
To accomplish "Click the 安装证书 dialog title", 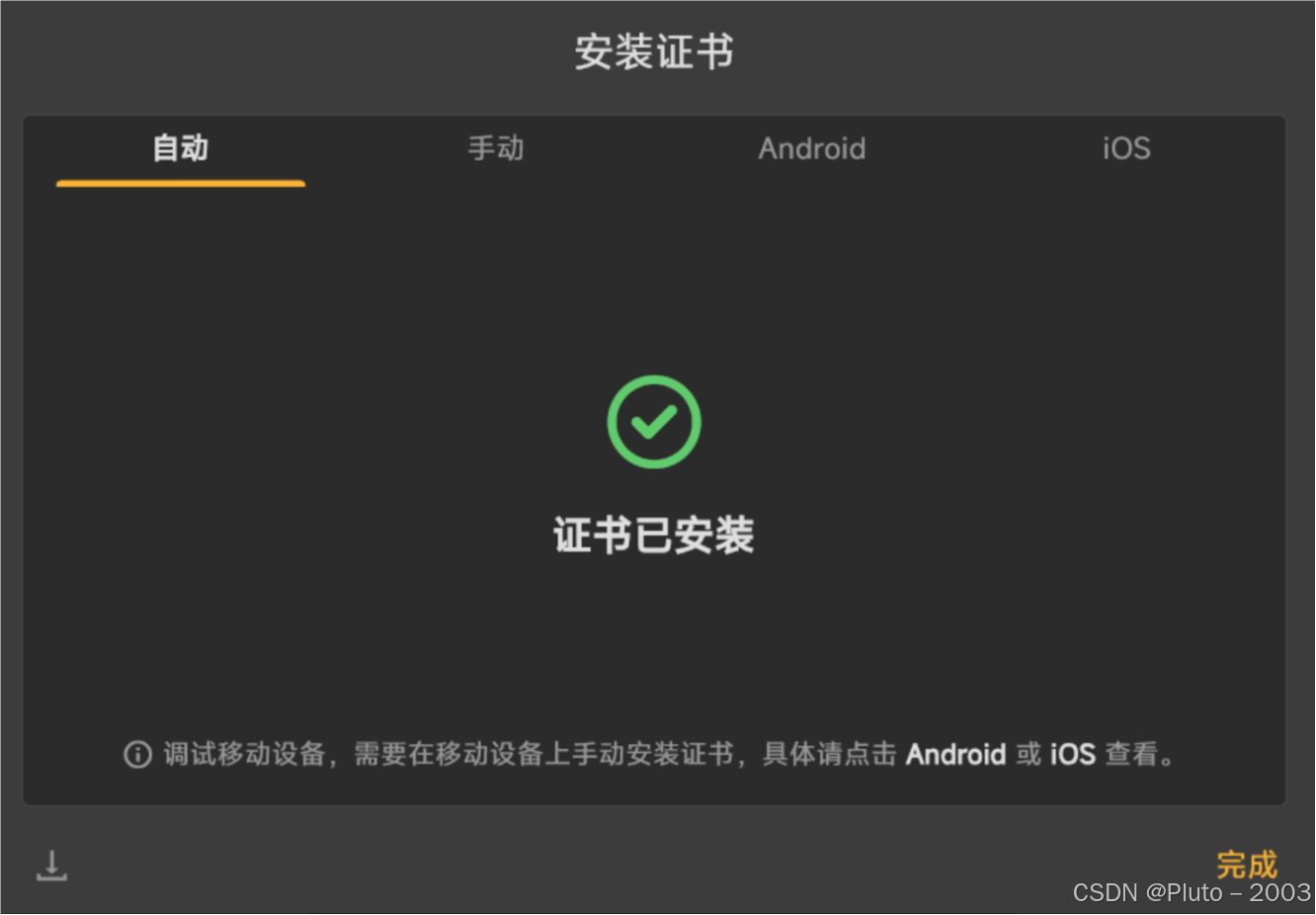I will point(654,51).
